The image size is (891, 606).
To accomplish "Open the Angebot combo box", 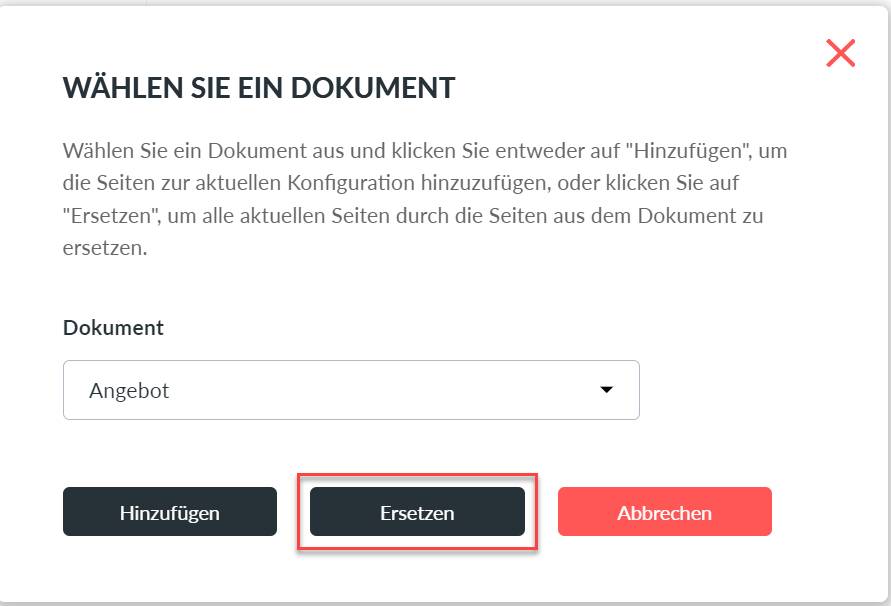I will (351, 390).
